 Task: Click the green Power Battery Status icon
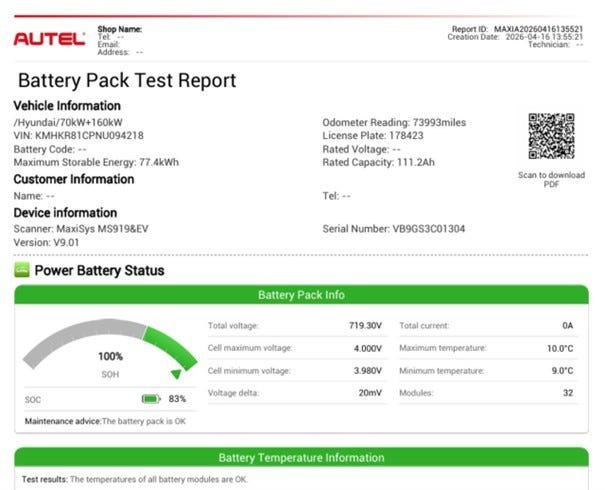click(22, 270)
